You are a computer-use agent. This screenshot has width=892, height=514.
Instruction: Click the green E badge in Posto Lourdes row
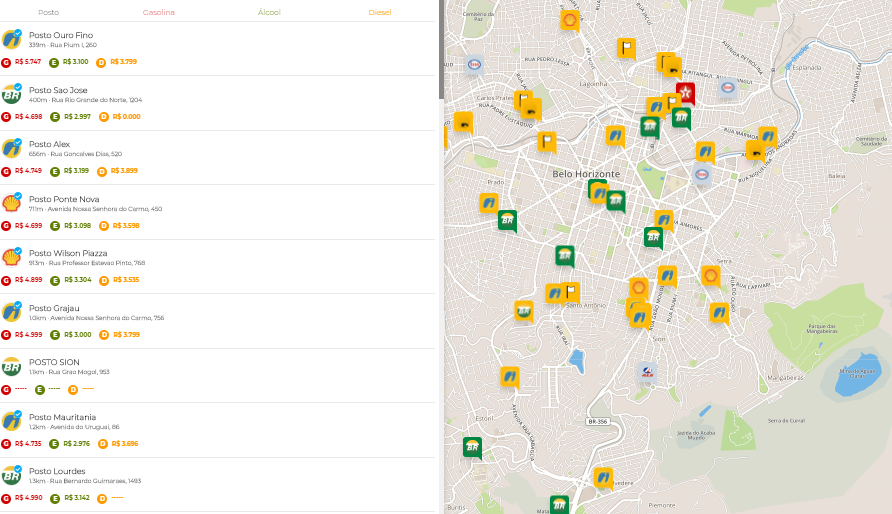(x=55, y=499)
